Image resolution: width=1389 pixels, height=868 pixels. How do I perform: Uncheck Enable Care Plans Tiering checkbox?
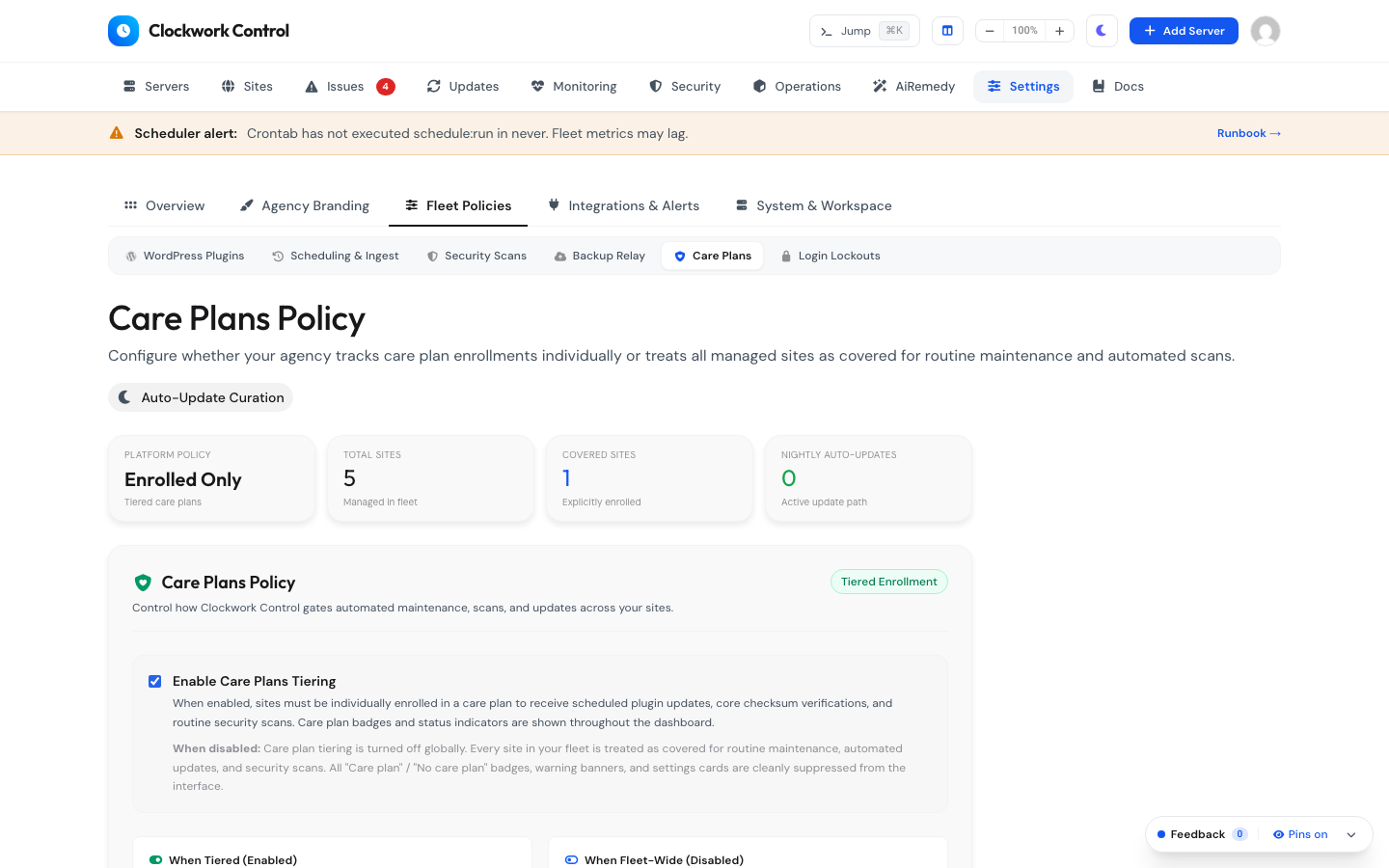(154, 681)
